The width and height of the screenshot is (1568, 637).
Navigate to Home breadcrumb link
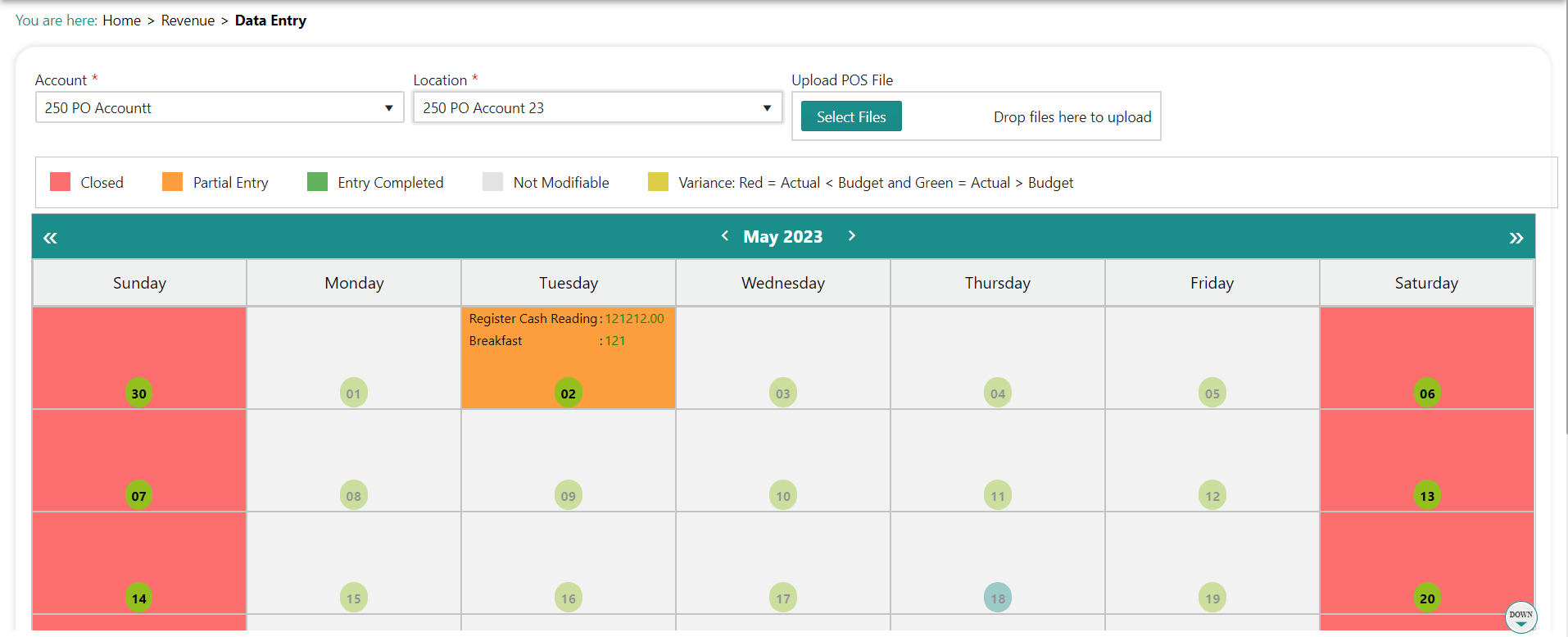[x=121, y=20]
